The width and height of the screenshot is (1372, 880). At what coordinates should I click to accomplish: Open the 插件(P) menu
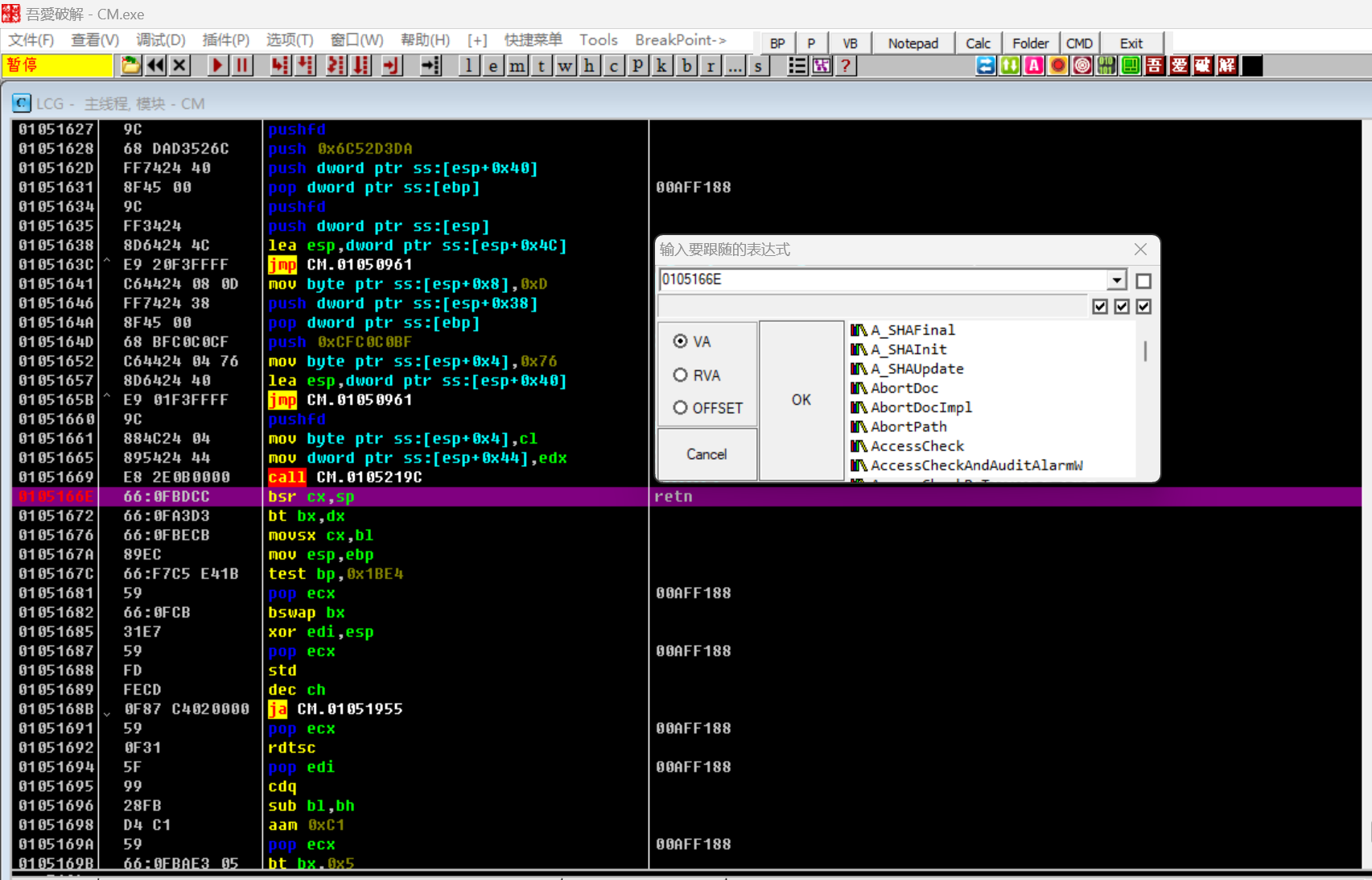[226, 40]
